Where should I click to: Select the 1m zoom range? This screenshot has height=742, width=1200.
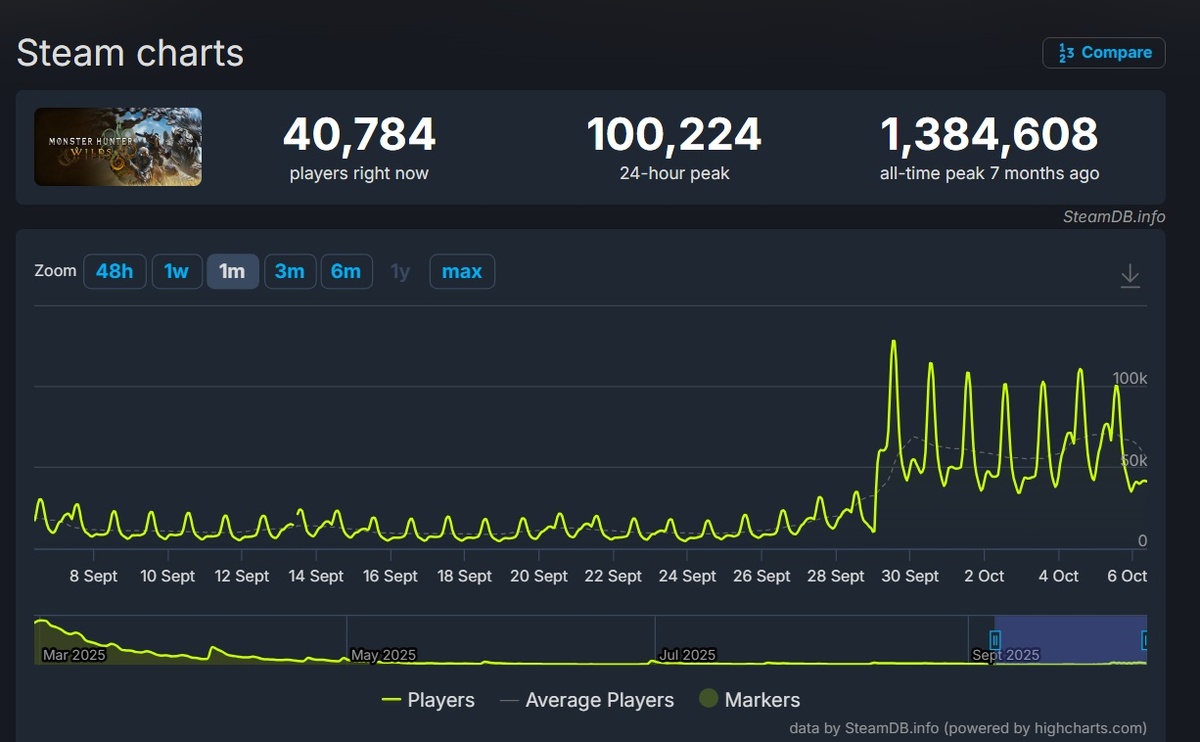pos(232,271)
